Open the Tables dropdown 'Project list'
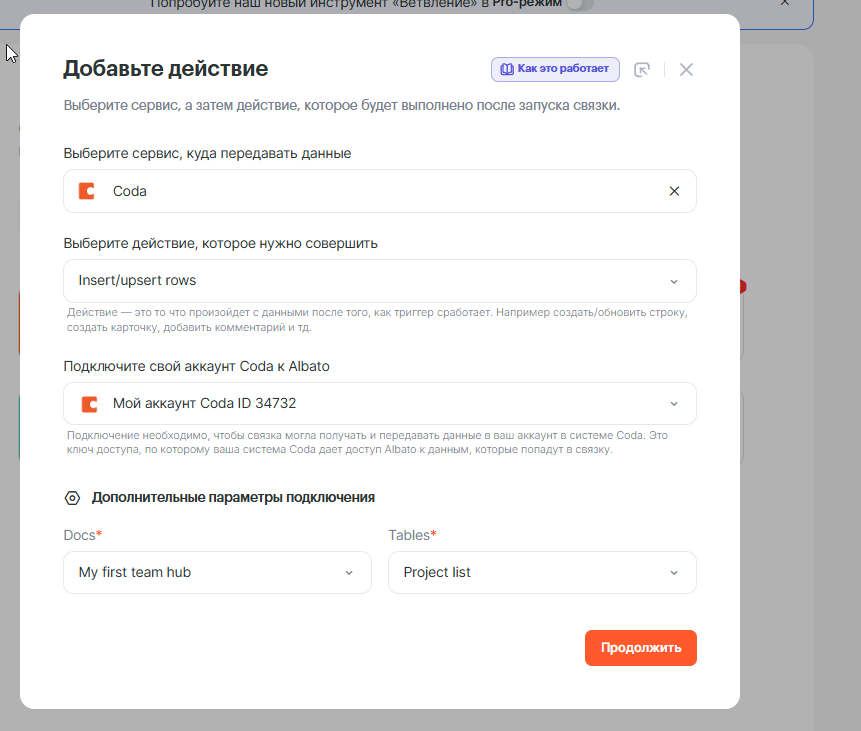 (541, 573)
